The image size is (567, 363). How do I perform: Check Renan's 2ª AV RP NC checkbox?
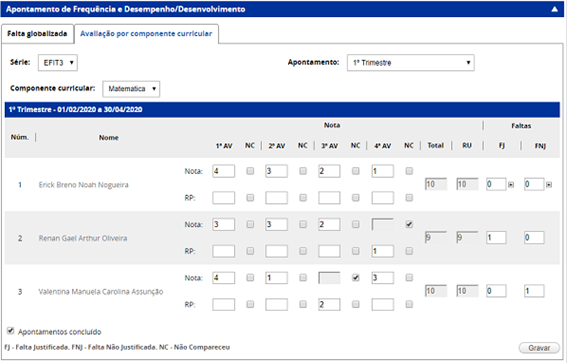click(303, 251)
